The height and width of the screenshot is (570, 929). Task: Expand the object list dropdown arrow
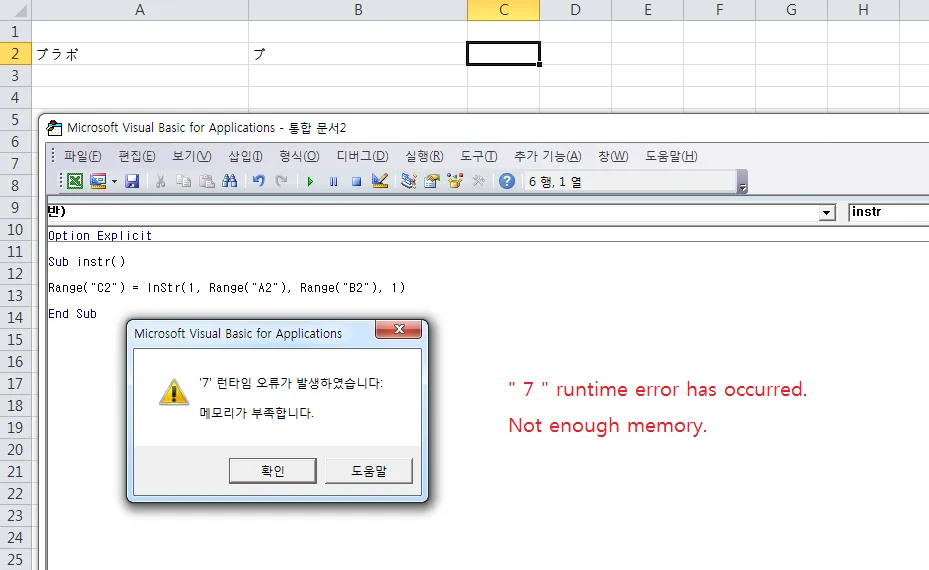[827, 213]
